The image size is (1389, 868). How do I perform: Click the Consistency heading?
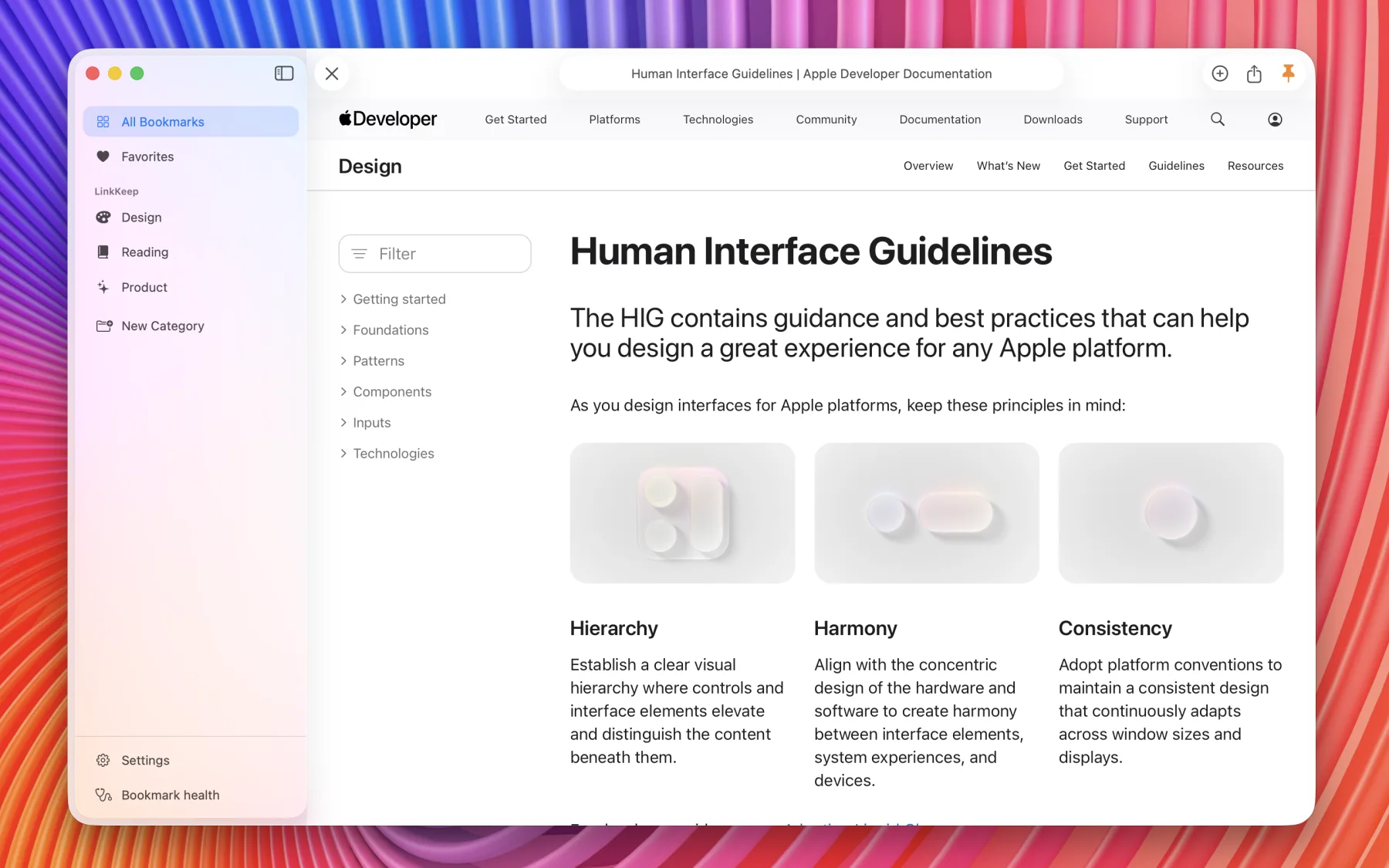pyautogui.click(x=1115, y=628)
